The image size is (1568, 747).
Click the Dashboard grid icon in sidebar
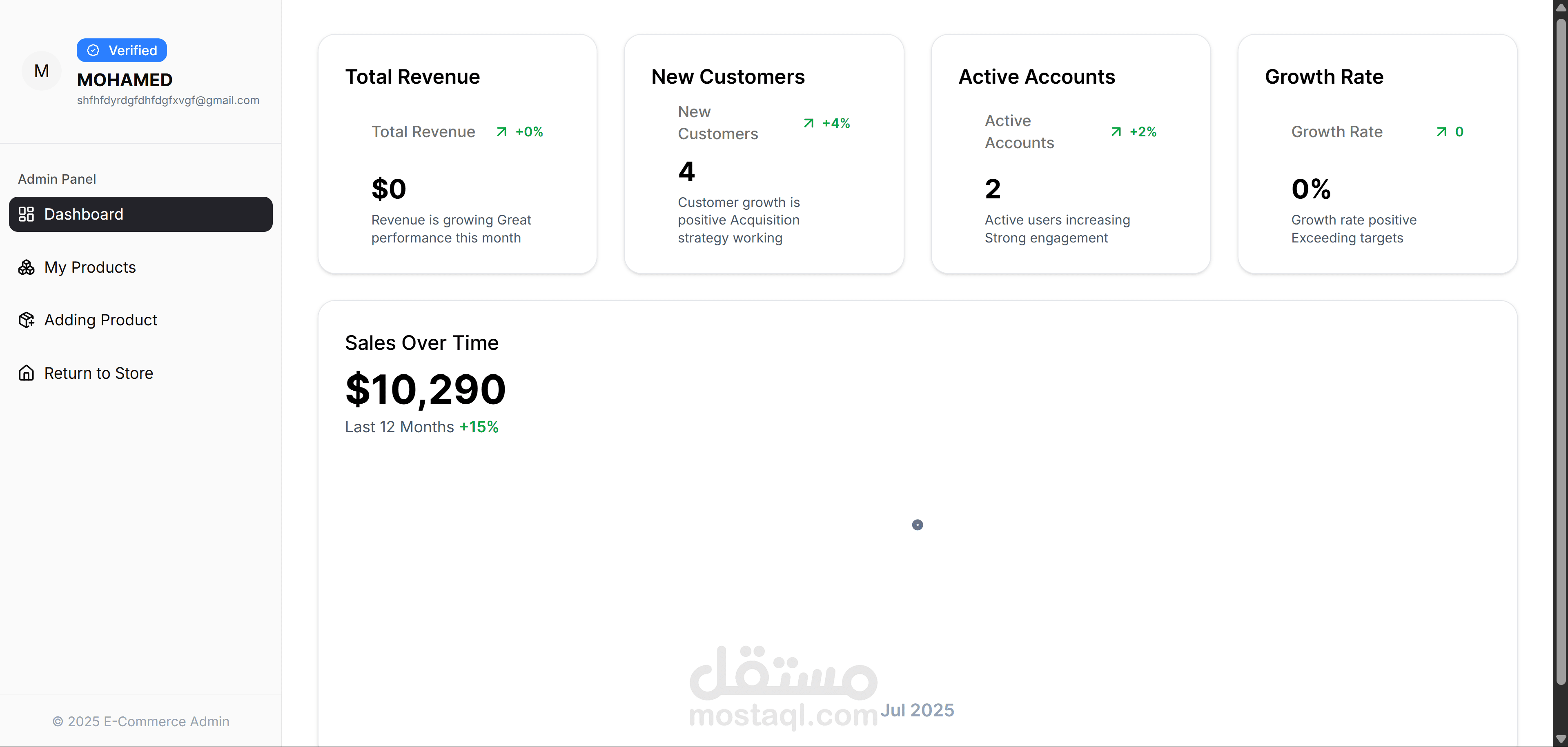click(x=26, y=214)
